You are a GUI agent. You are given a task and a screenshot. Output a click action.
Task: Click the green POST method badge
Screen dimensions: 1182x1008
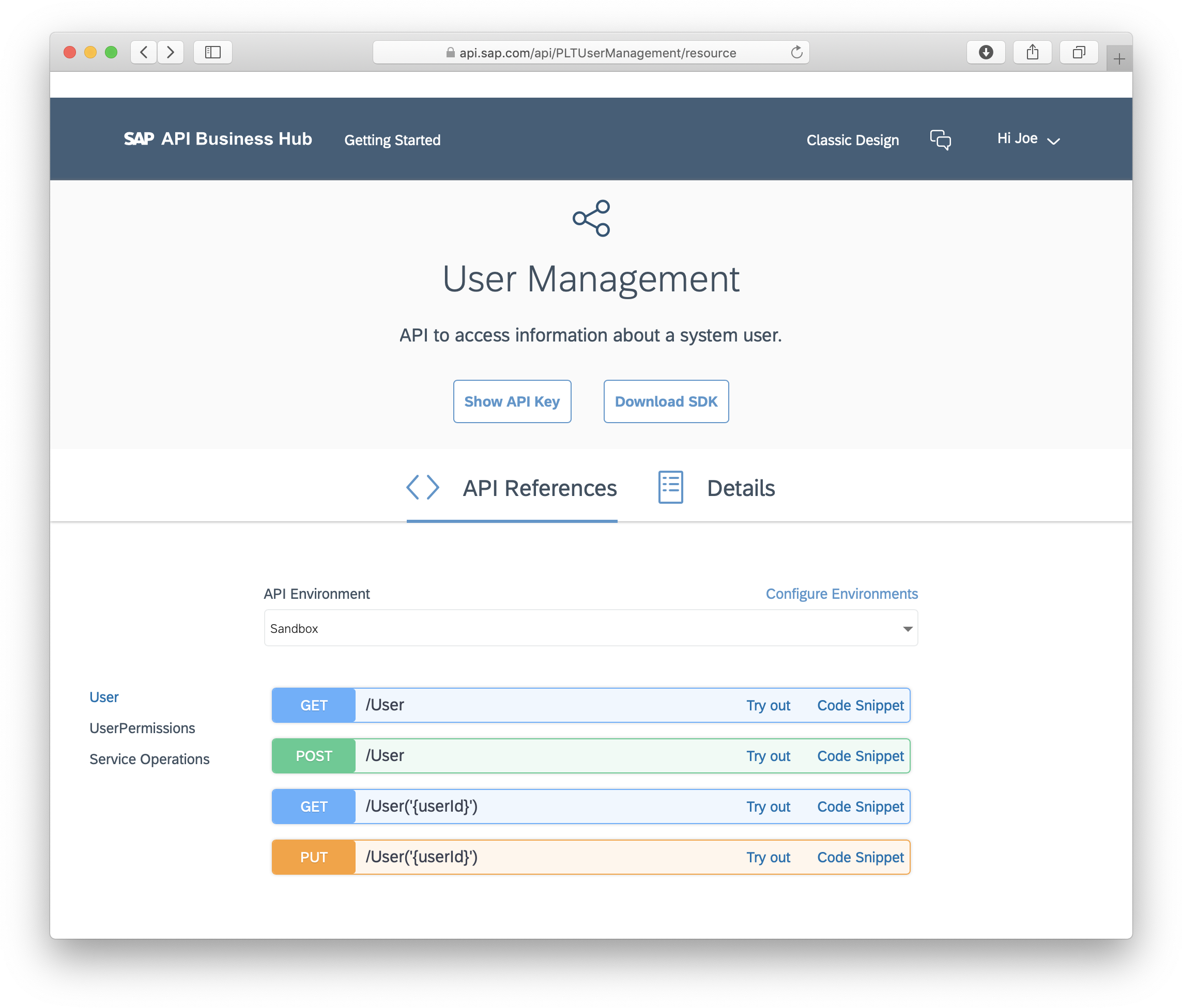[x=314, y=756]
